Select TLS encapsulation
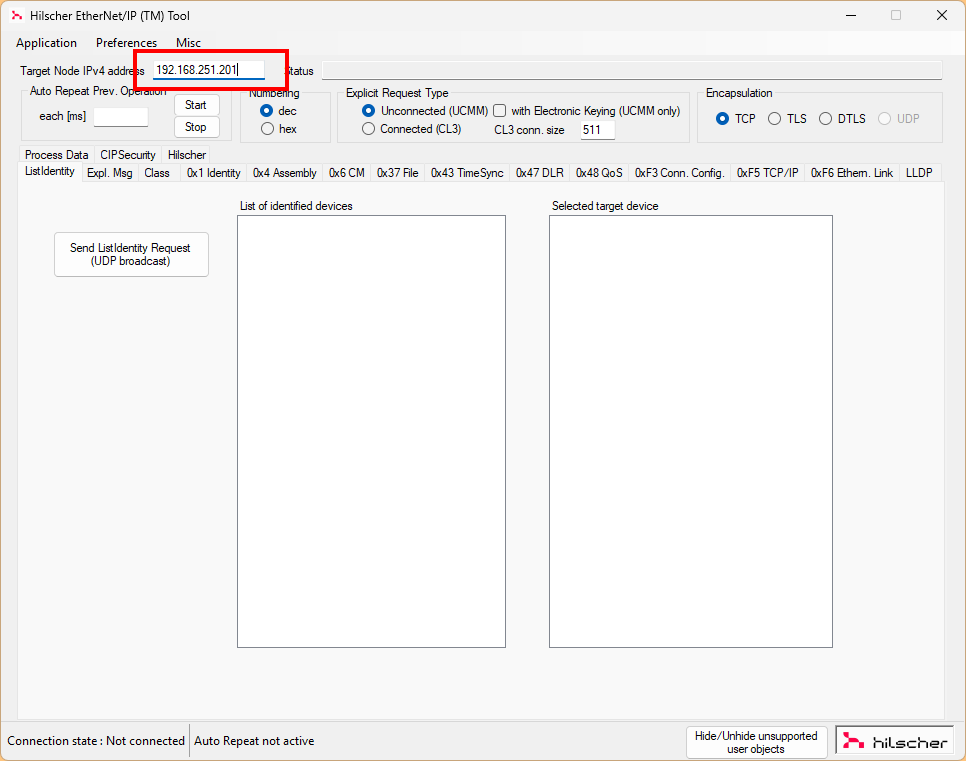The image size is (966, 761). 787,119
